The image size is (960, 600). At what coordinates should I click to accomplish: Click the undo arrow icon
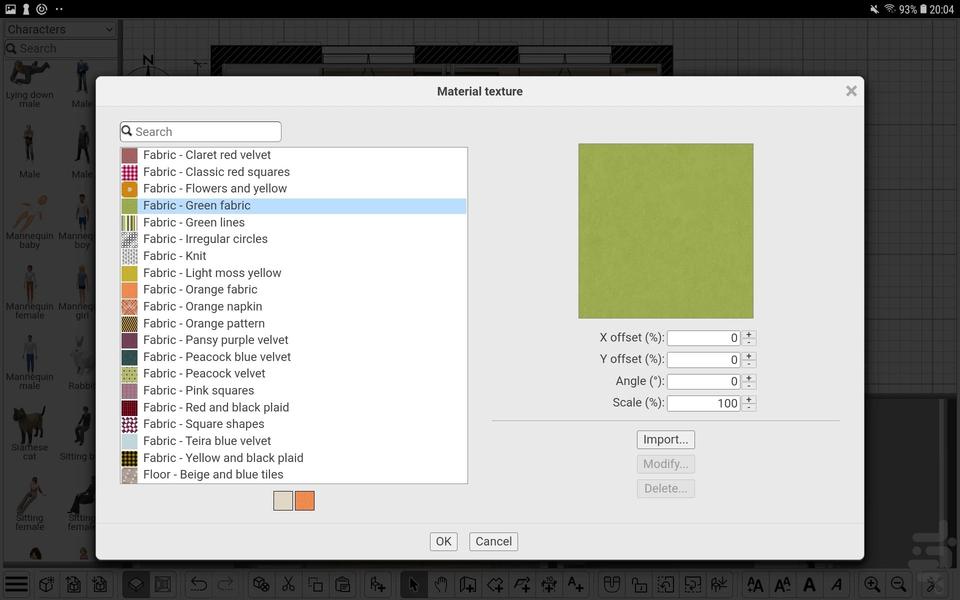199,584
